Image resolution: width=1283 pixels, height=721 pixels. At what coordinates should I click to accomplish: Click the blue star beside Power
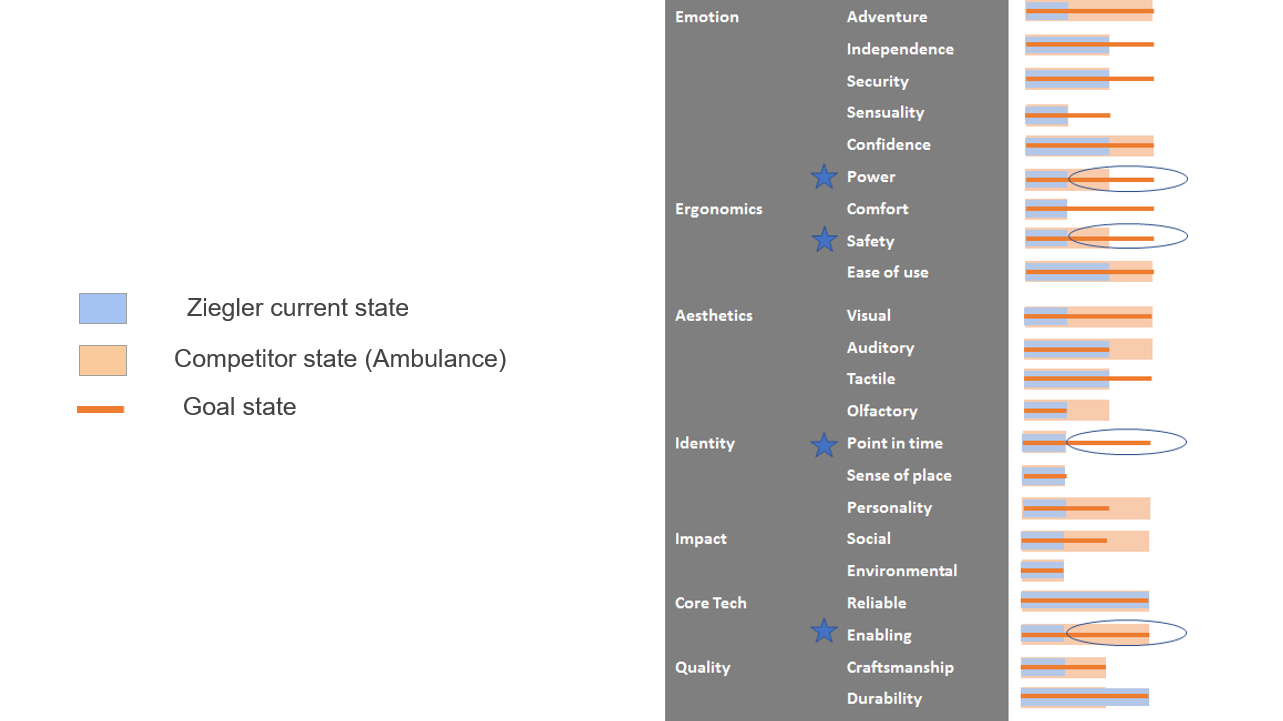click(824, 177)
